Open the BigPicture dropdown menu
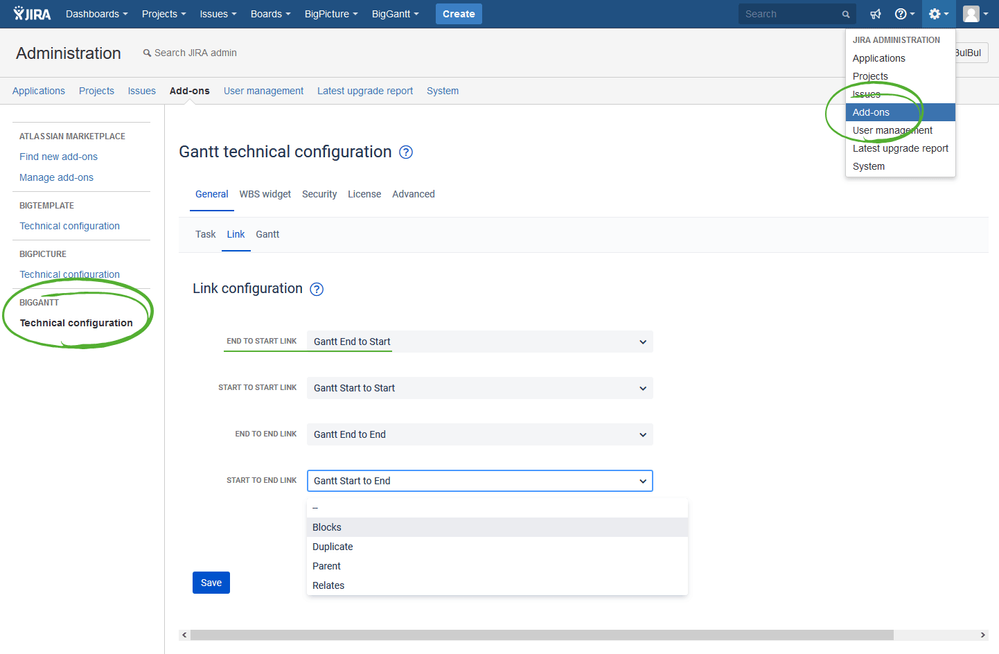Viewport: 999px width, 654px height. coord(331,14)
